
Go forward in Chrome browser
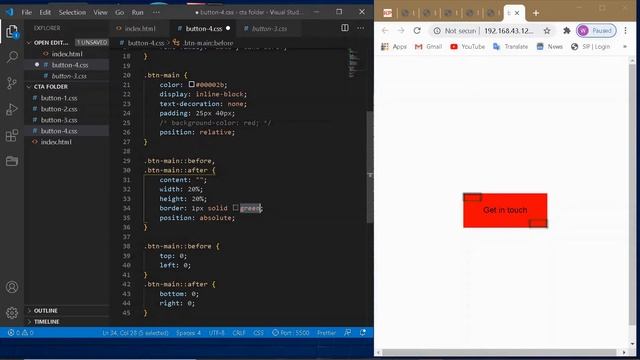[401, 31]
